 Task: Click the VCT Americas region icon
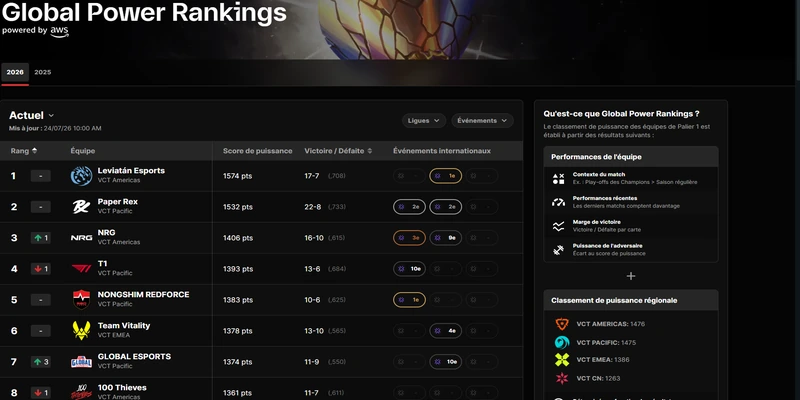pos(562,324)
